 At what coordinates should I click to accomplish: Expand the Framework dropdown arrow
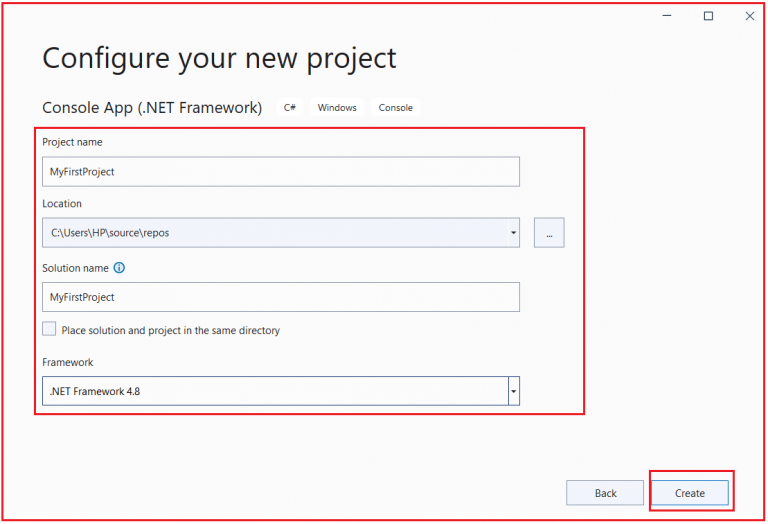[x=513, y=391]
